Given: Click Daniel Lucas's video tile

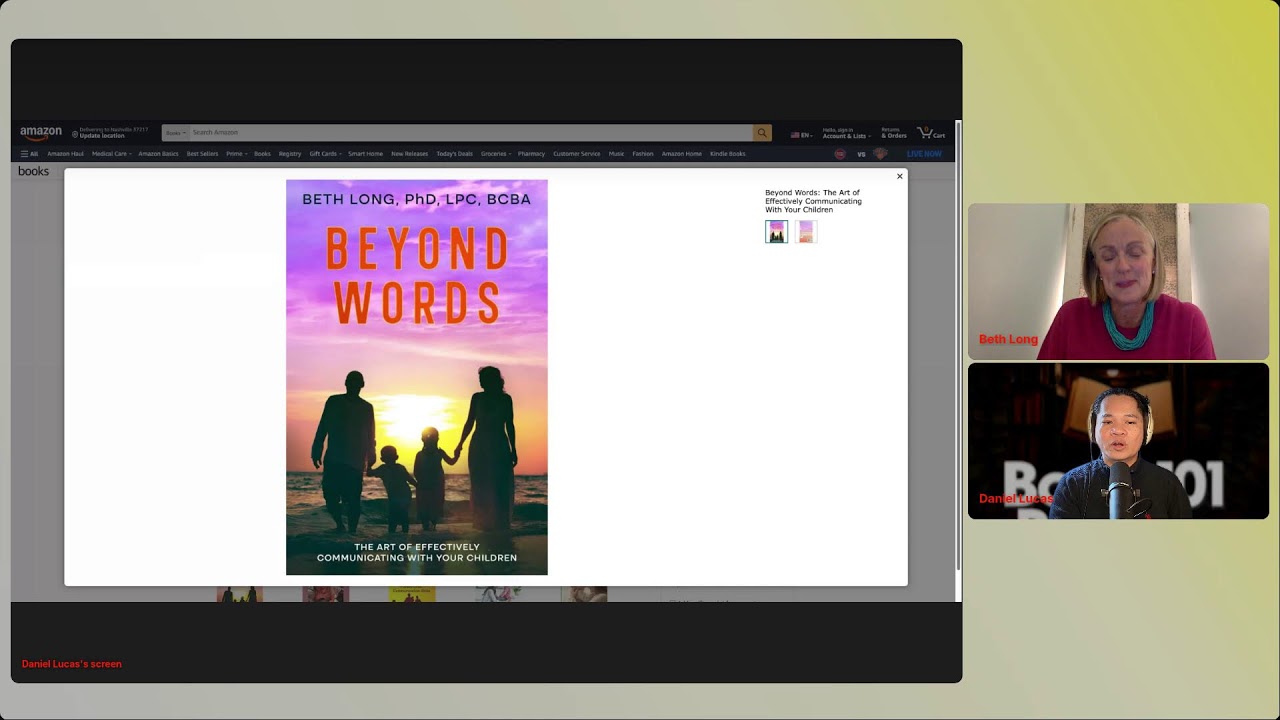Looking at the screenshot, I should click(x=1118, y=441).
